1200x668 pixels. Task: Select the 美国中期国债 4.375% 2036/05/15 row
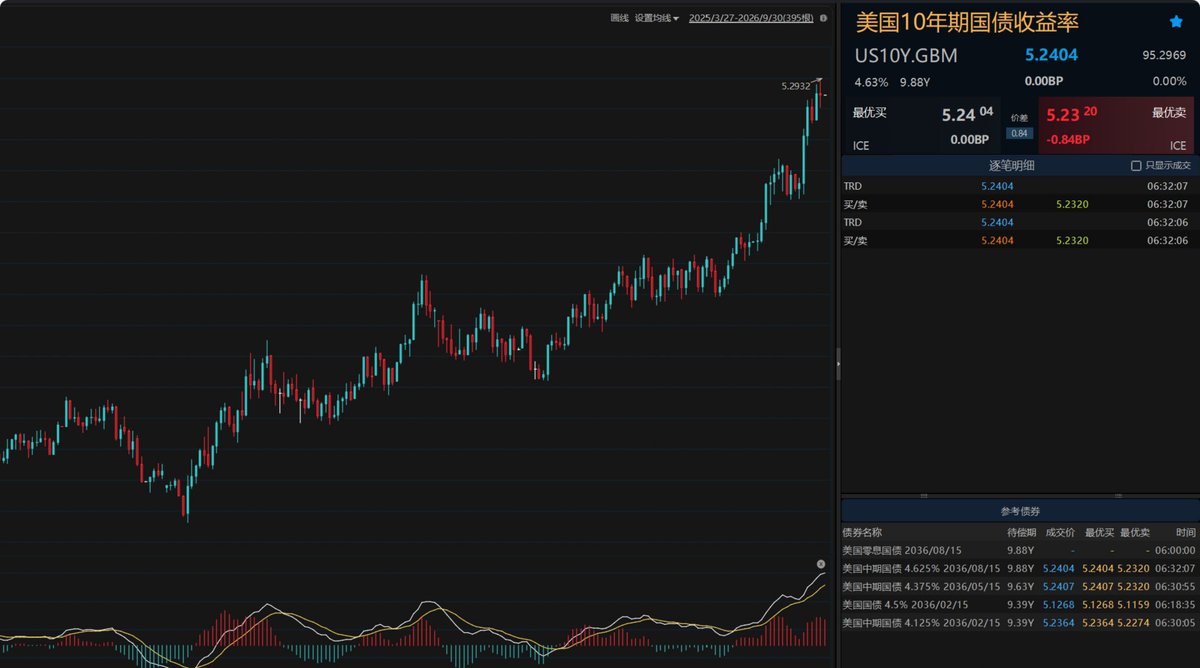(1020, 586)
